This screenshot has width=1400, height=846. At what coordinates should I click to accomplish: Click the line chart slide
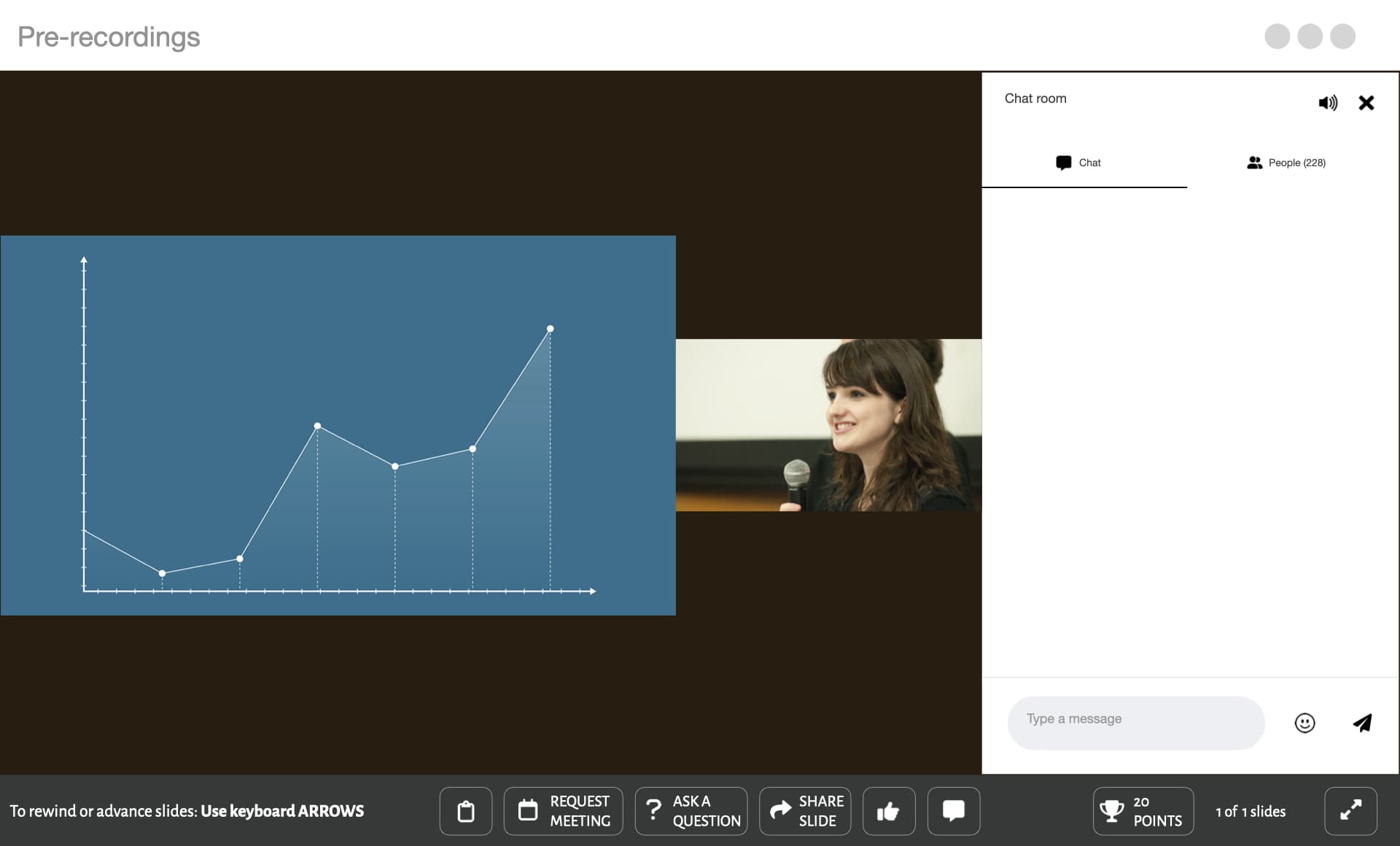[338, 425]
